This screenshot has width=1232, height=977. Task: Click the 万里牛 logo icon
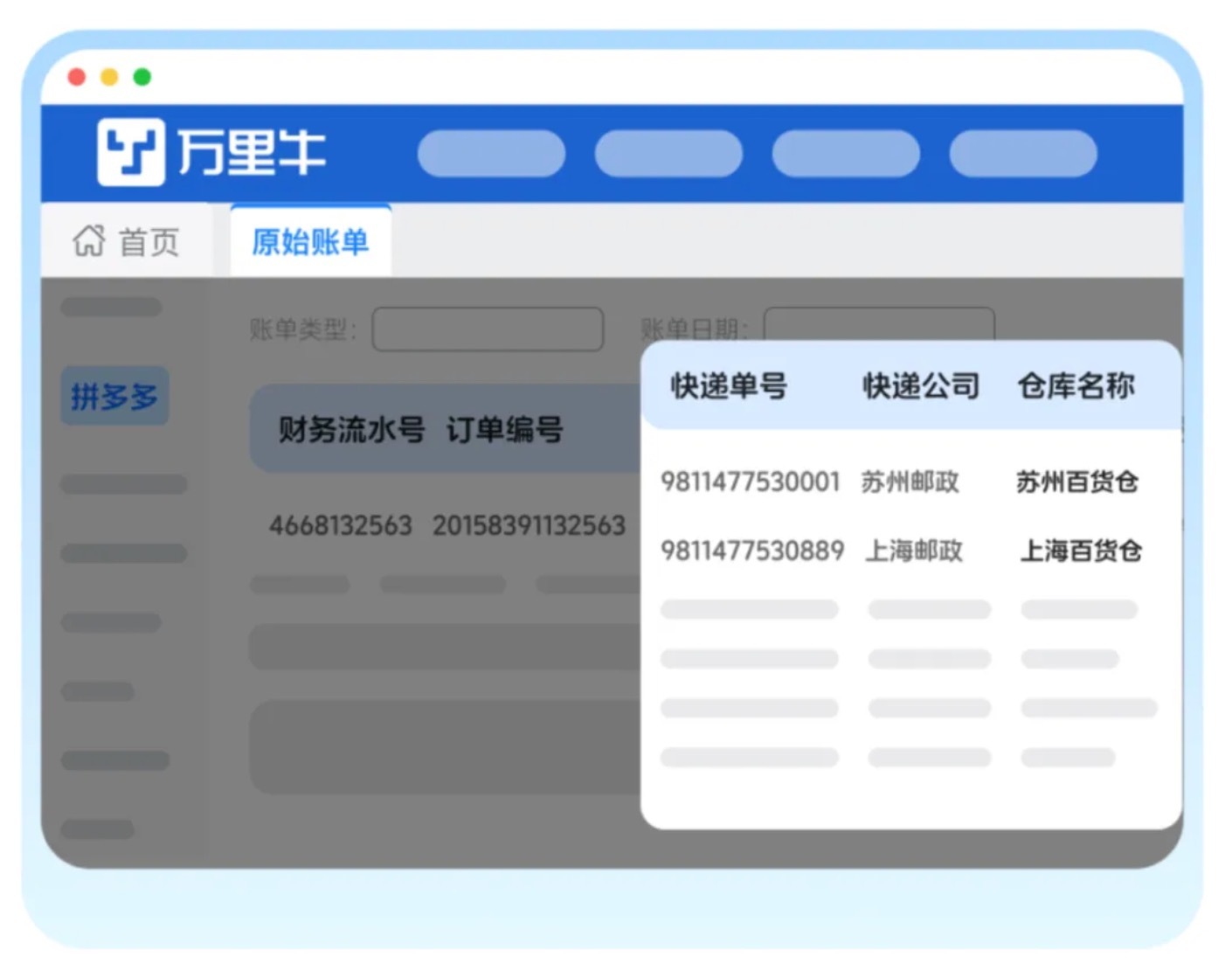tap(130, 152)
